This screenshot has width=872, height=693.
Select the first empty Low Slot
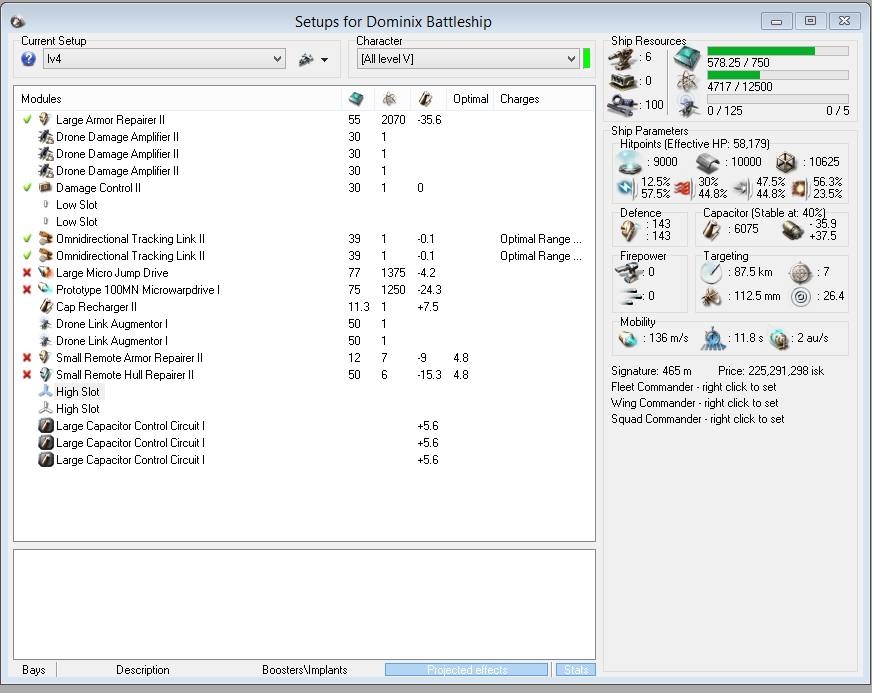coord(303,205)
